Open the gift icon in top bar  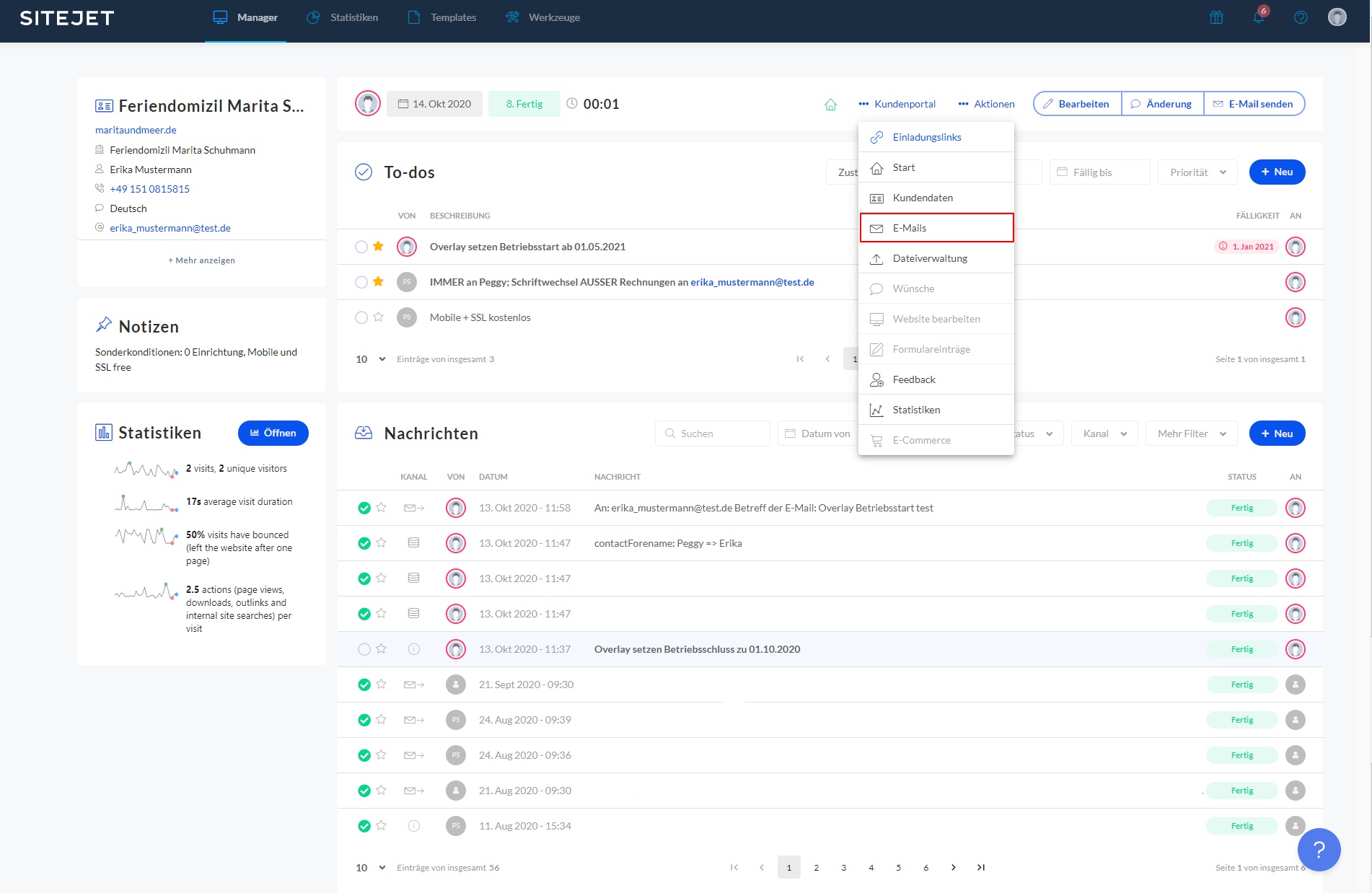pos(1216,17)
